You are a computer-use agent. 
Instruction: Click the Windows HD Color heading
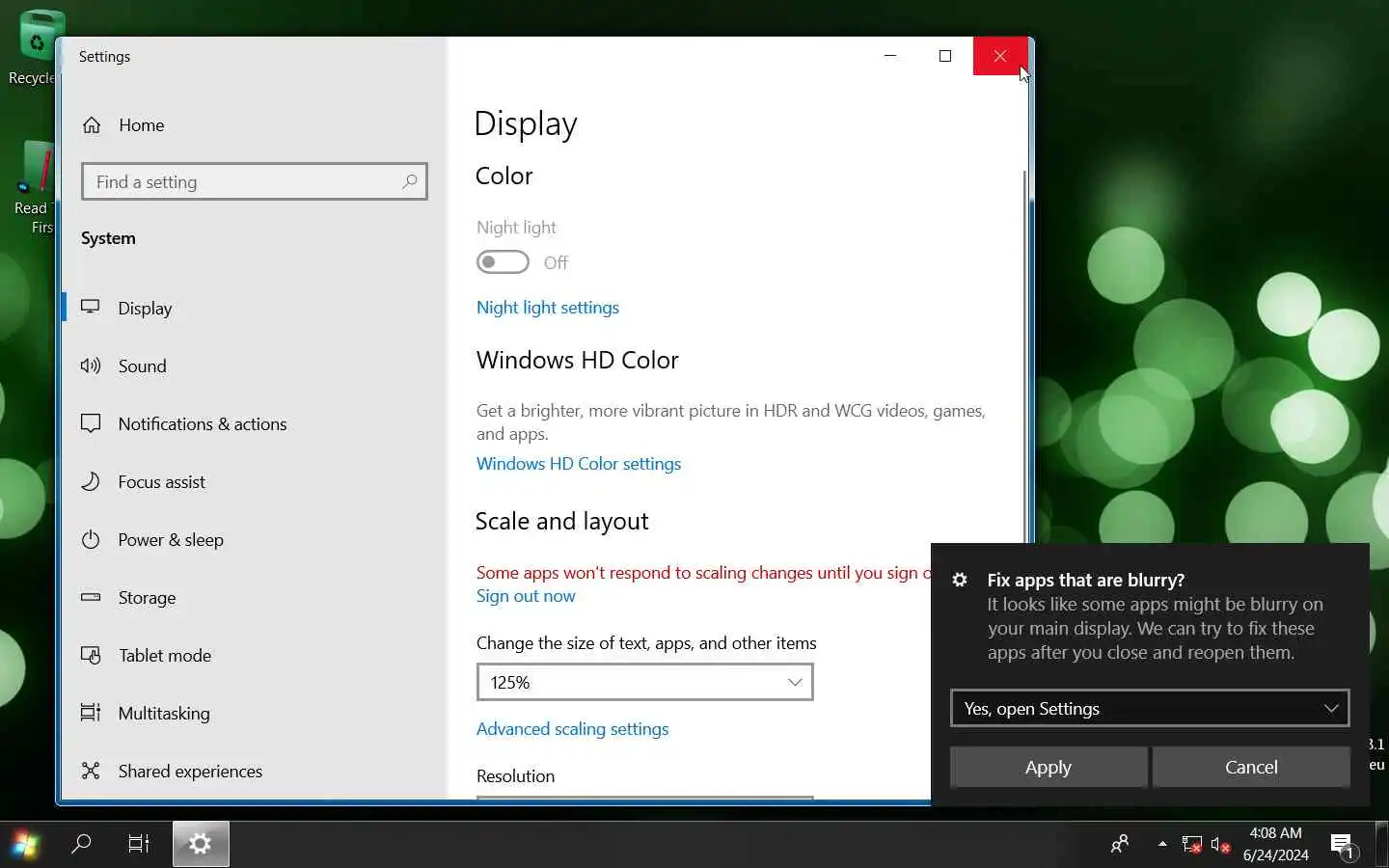(x=577, y=360)
